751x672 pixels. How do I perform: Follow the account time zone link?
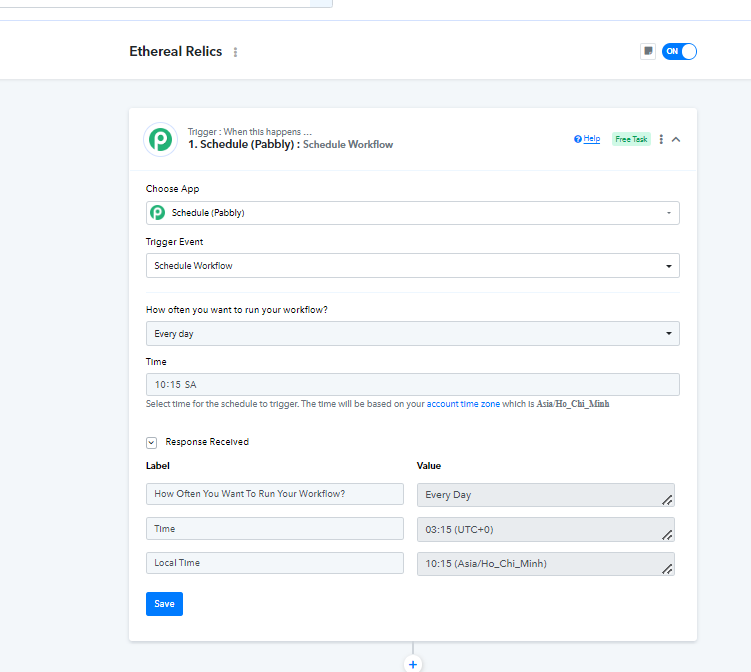tap(463, 404)
